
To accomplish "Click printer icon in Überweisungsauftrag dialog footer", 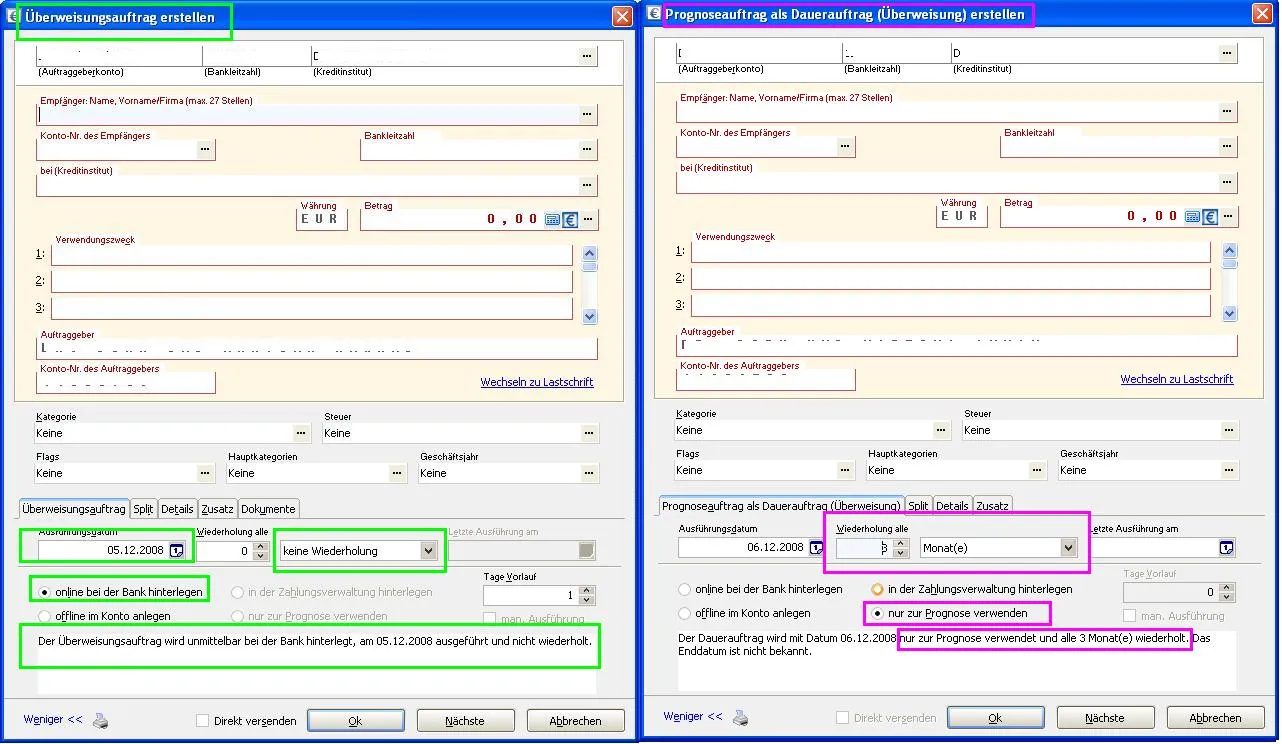I will click(101, 720).
